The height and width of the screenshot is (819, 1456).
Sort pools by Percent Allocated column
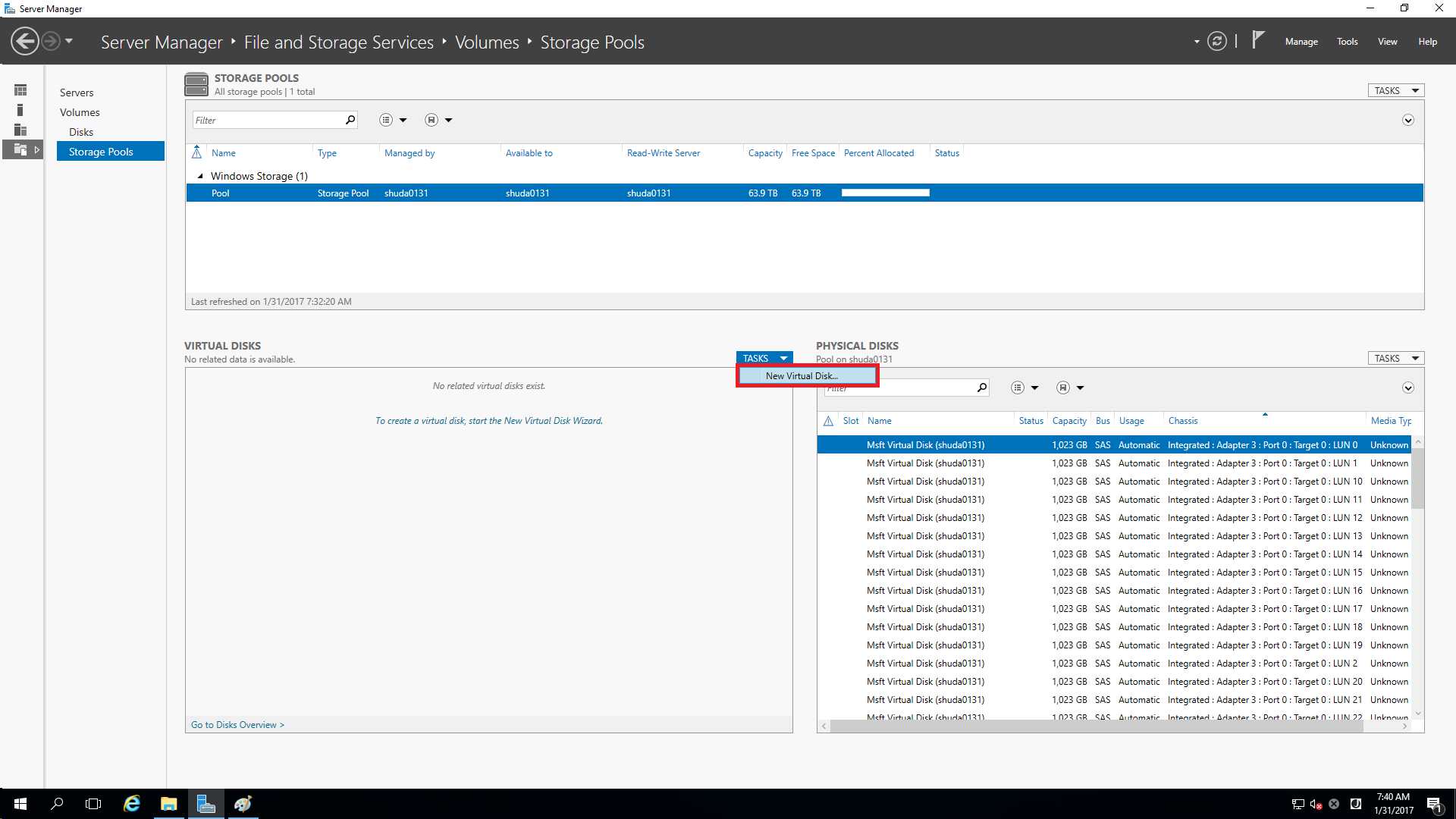click(879, 153)
